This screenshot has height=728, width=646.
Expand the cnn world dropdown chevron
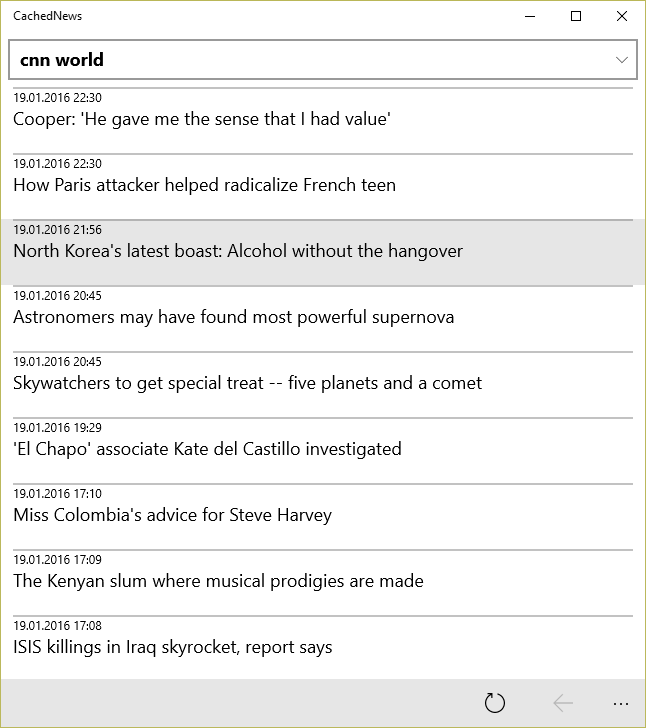click(x=621, y=60)
